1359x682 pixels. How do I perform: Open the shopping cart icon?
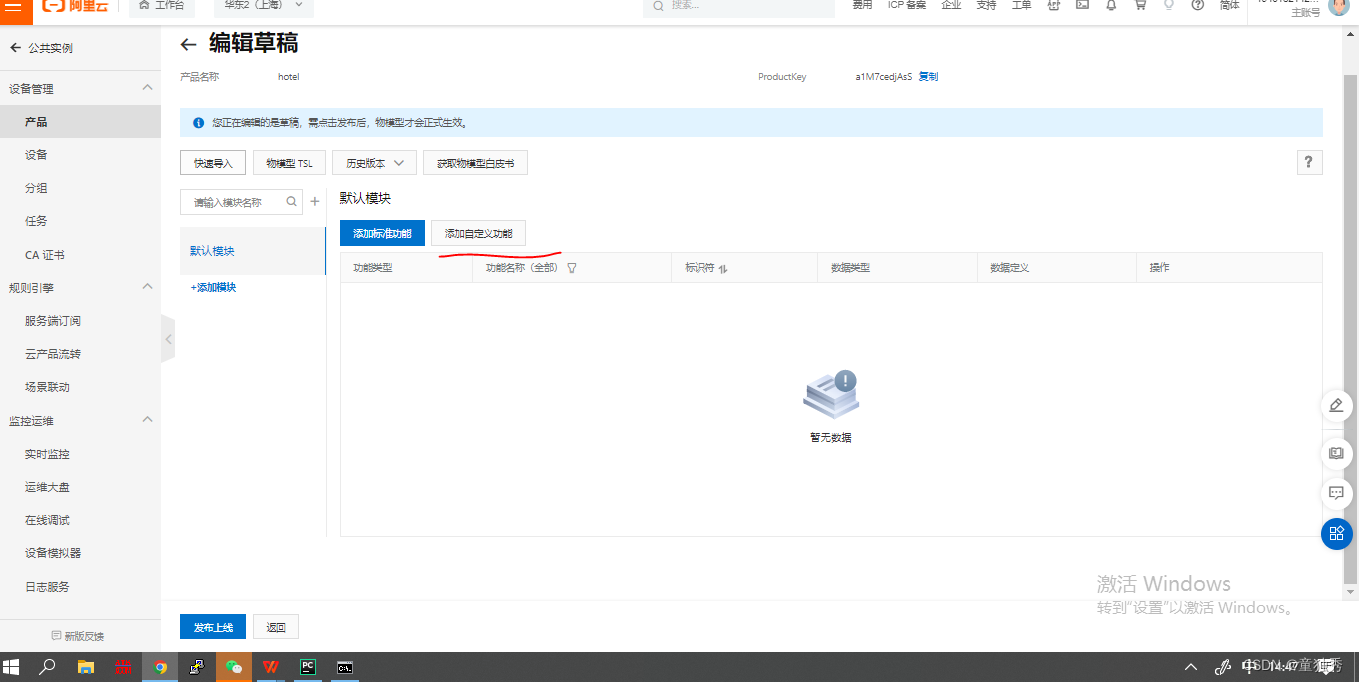(1140, 5)
